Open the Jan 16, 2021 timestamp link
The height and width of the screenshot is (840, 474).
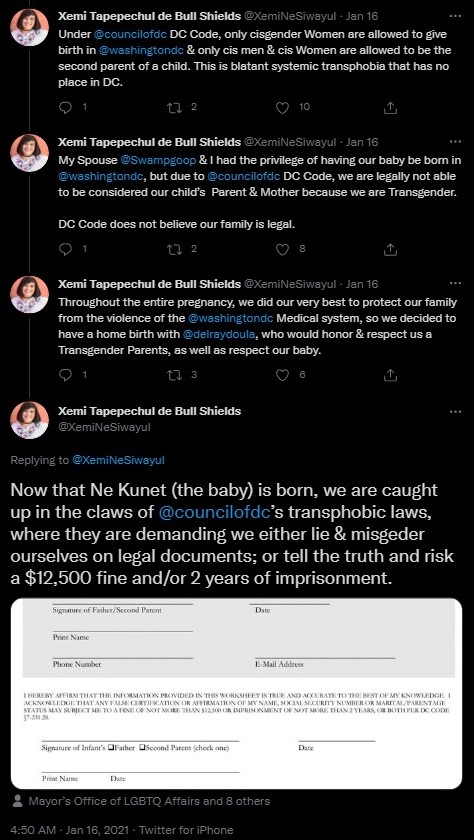(97, 830)
